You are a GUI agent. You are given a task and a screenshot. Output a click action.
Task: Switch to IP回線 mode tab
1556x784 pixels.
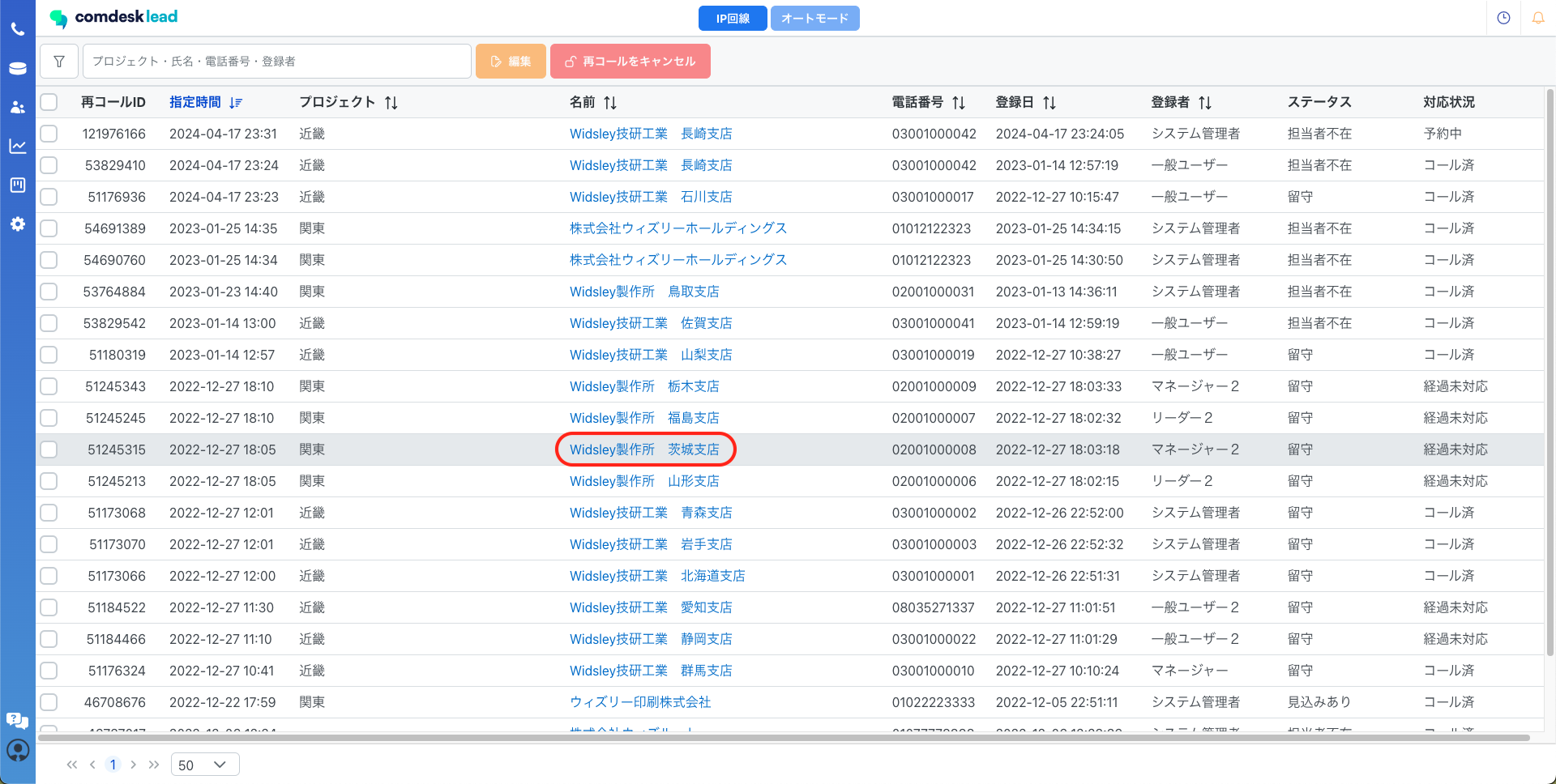pos(732,18)
